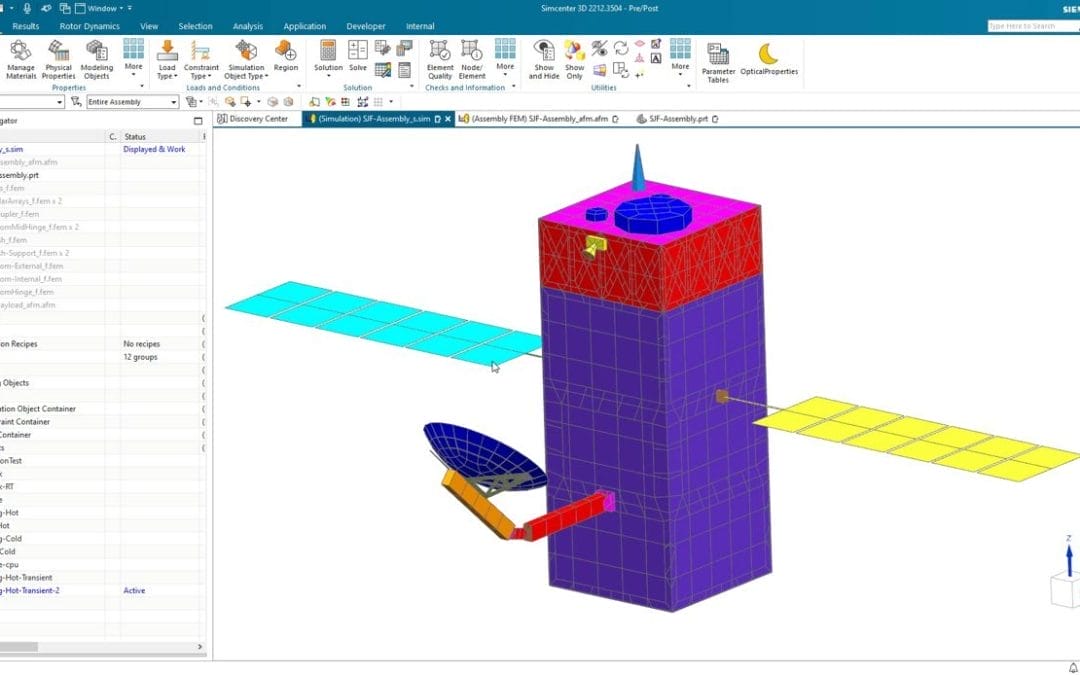Image resolution: width=1080 pixels, height=675 pixels.
Task: Open the Developer tab
Action: click(x=366, y=26)
